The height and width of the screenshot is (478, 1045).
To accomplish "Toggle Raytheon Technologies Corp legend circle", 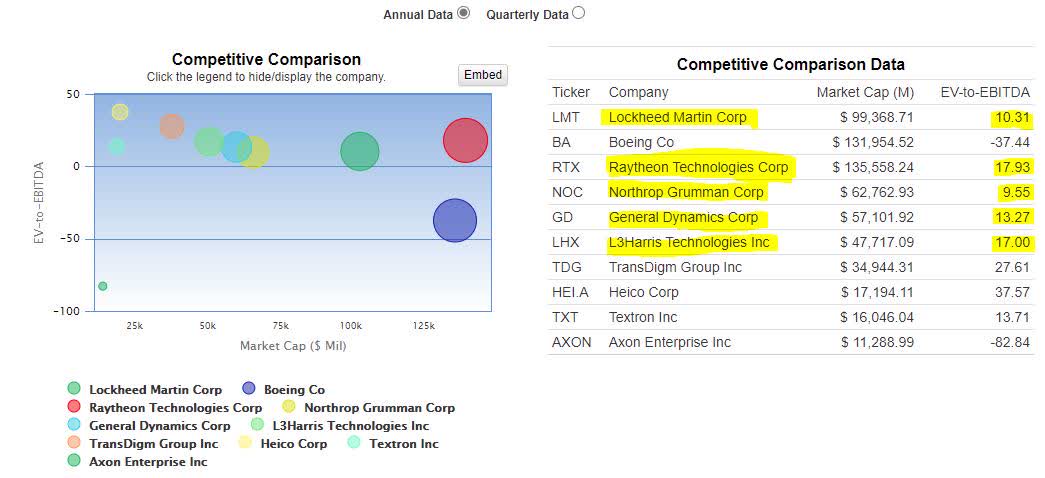I will tap(74, 407).
